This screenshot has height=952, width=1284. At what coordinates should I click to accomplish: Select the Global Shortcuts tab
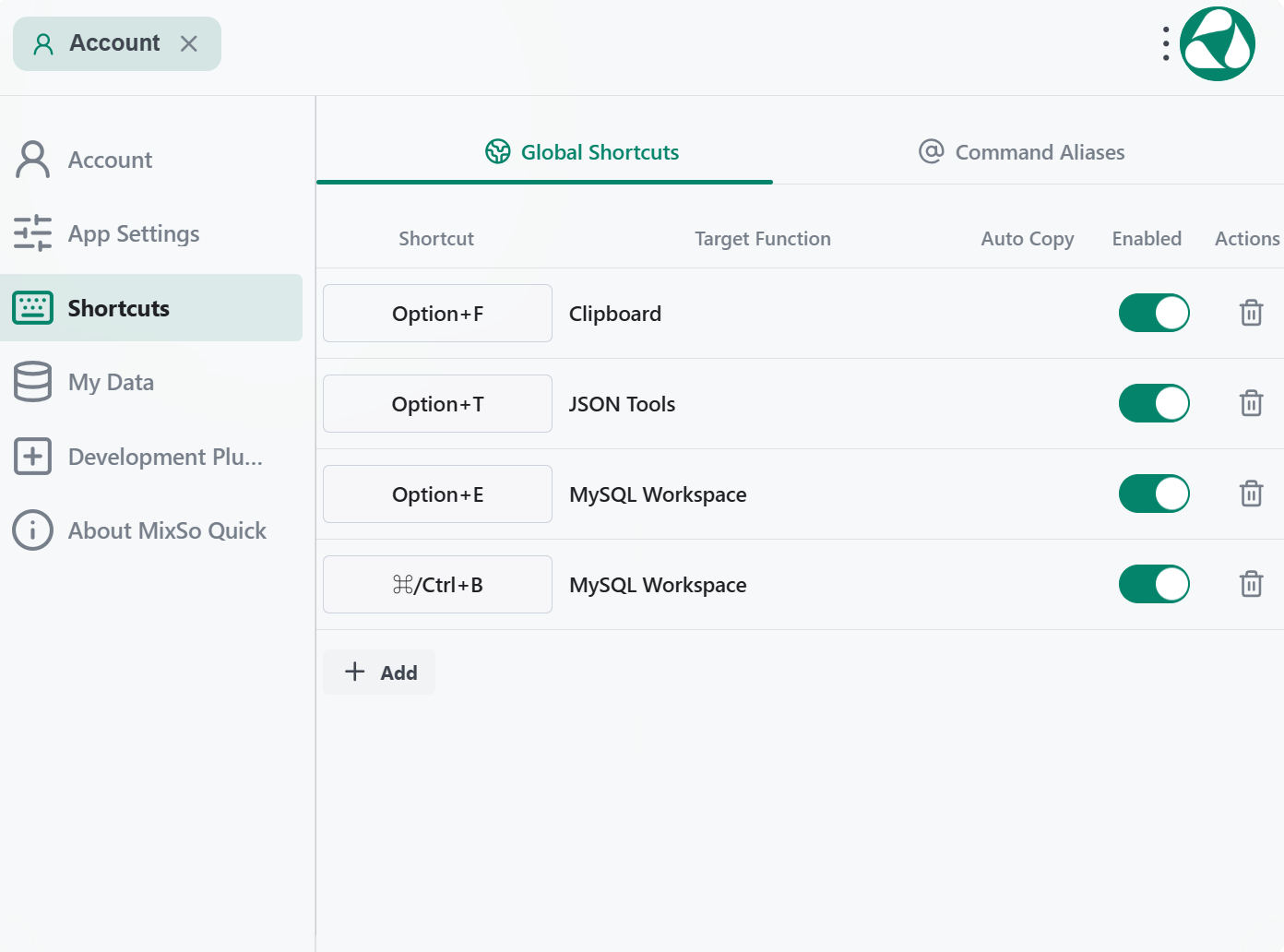(x=582, y=152)
